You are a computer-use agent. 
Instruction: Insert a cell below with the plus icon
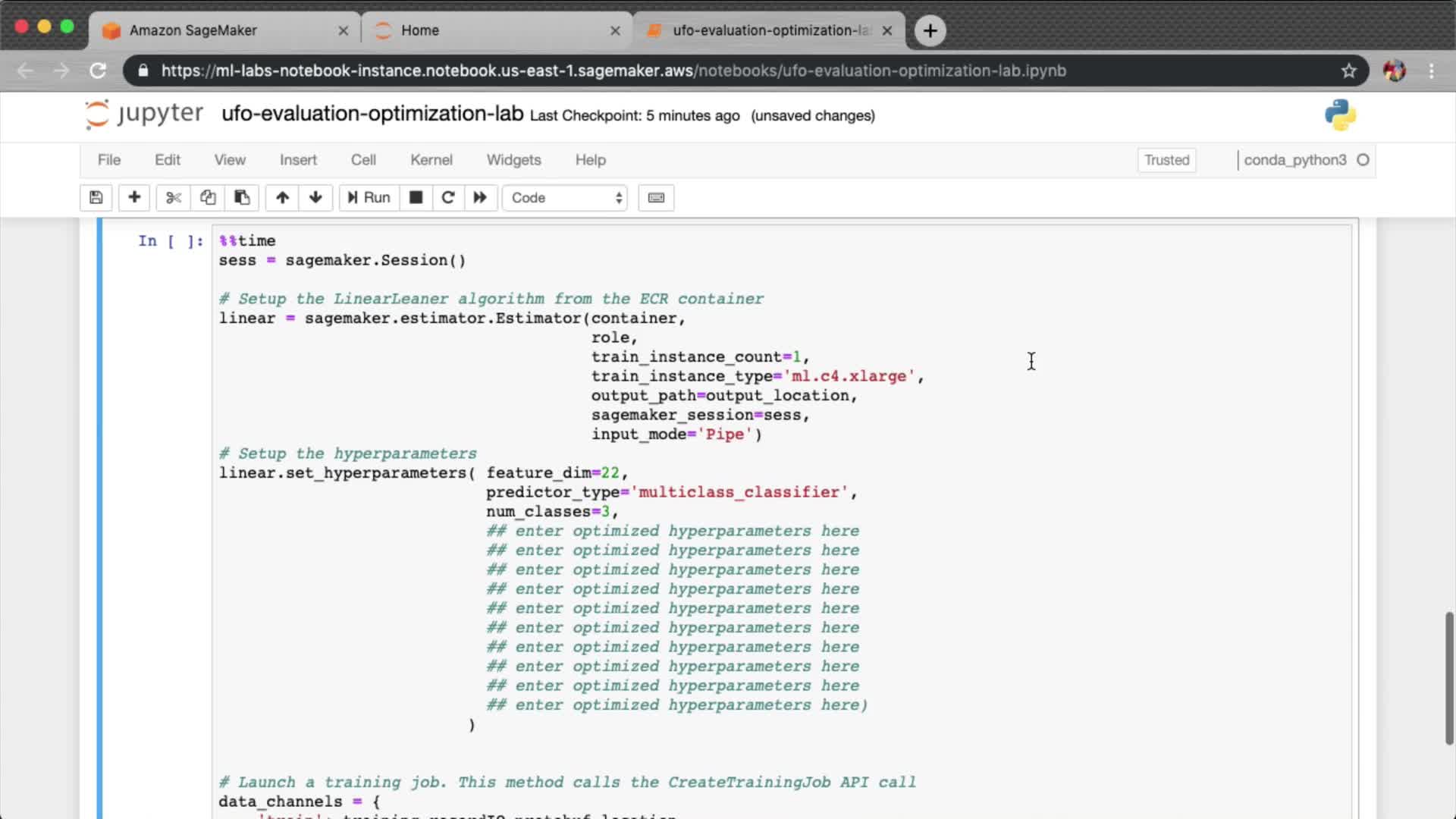pyautogui.click(x=134, y=198)
